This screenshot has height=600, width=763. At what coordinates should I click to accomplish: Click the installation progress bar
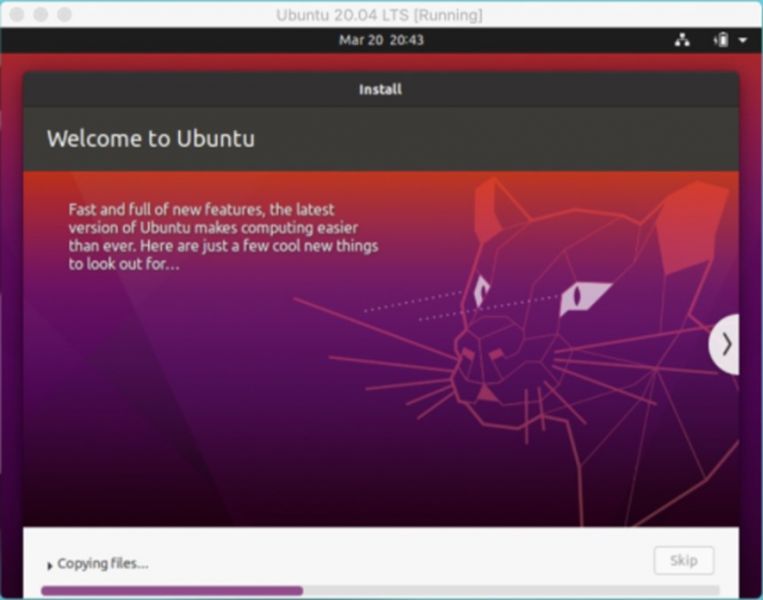coord(380,591)
